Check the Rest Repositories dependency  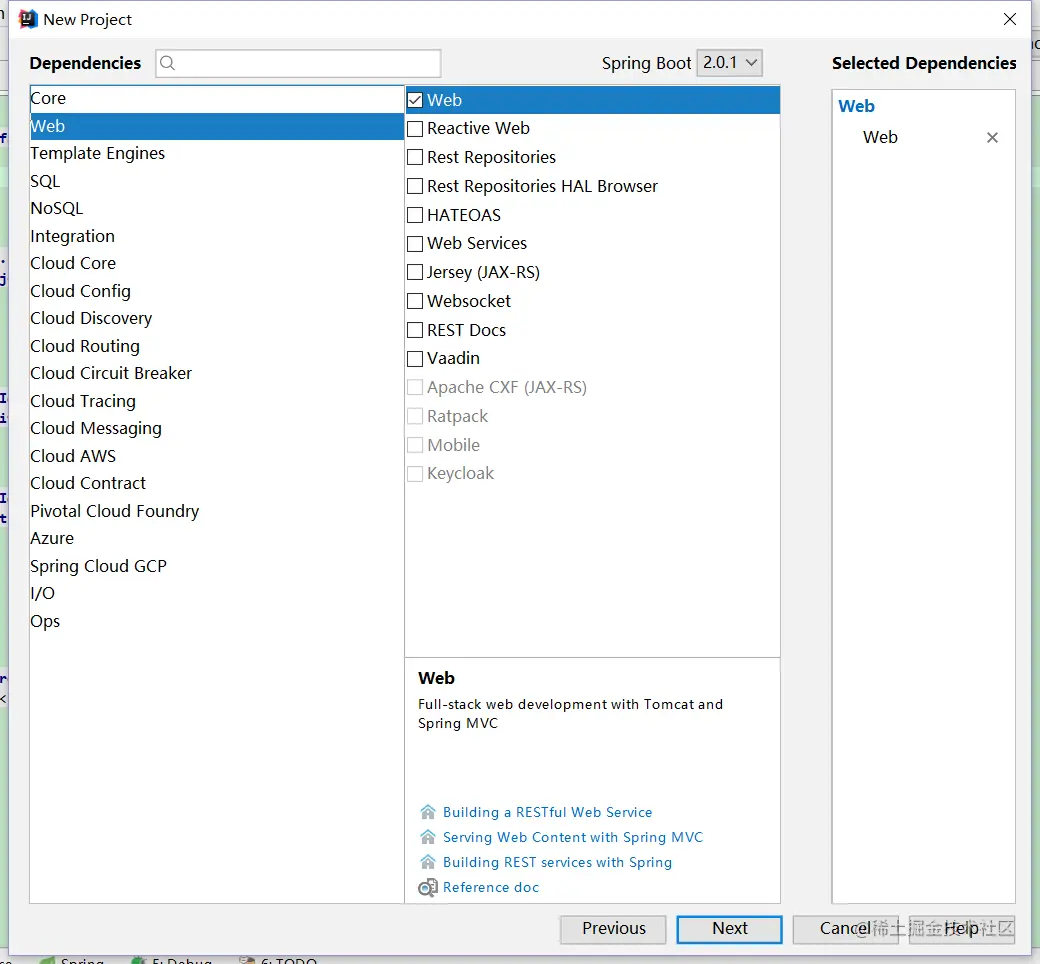pyautogui.click(x=415, y=157)
